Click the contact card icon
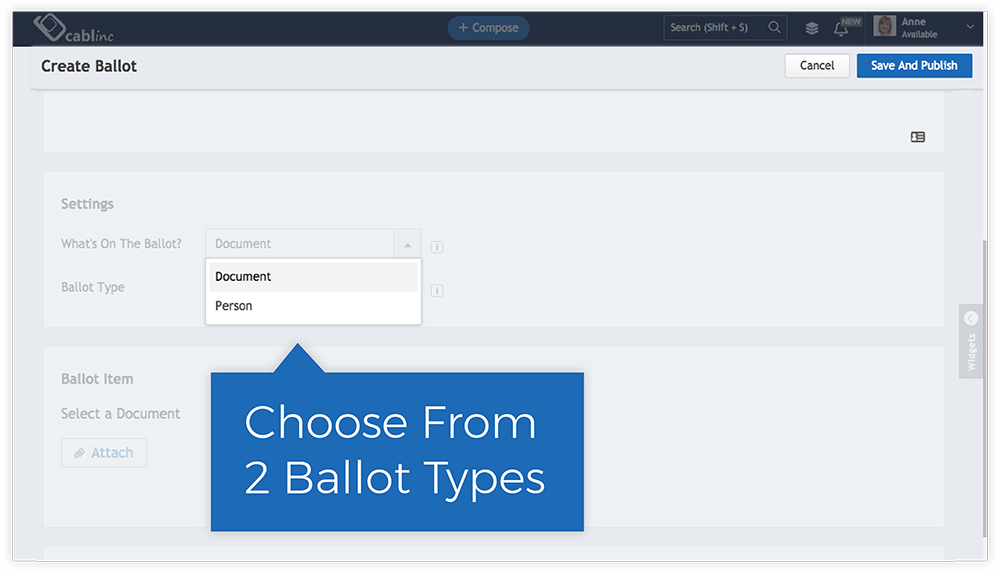The height and width of the screenshot is (573, 1000). [918, 137]
